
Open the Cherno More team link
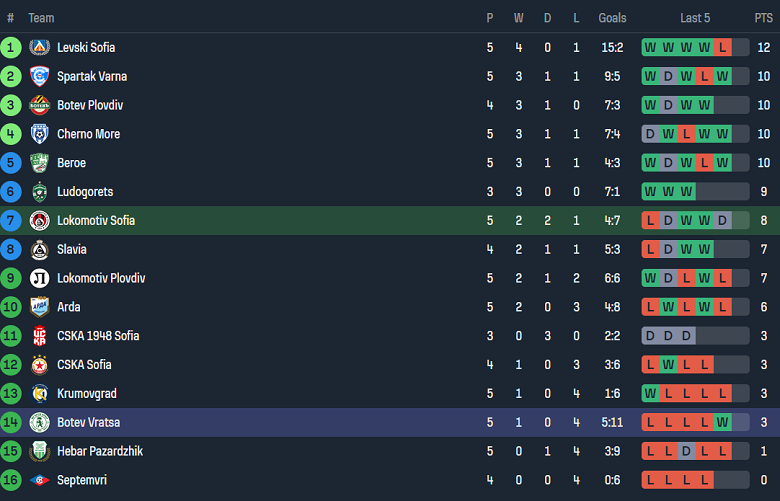pos(89,134)
